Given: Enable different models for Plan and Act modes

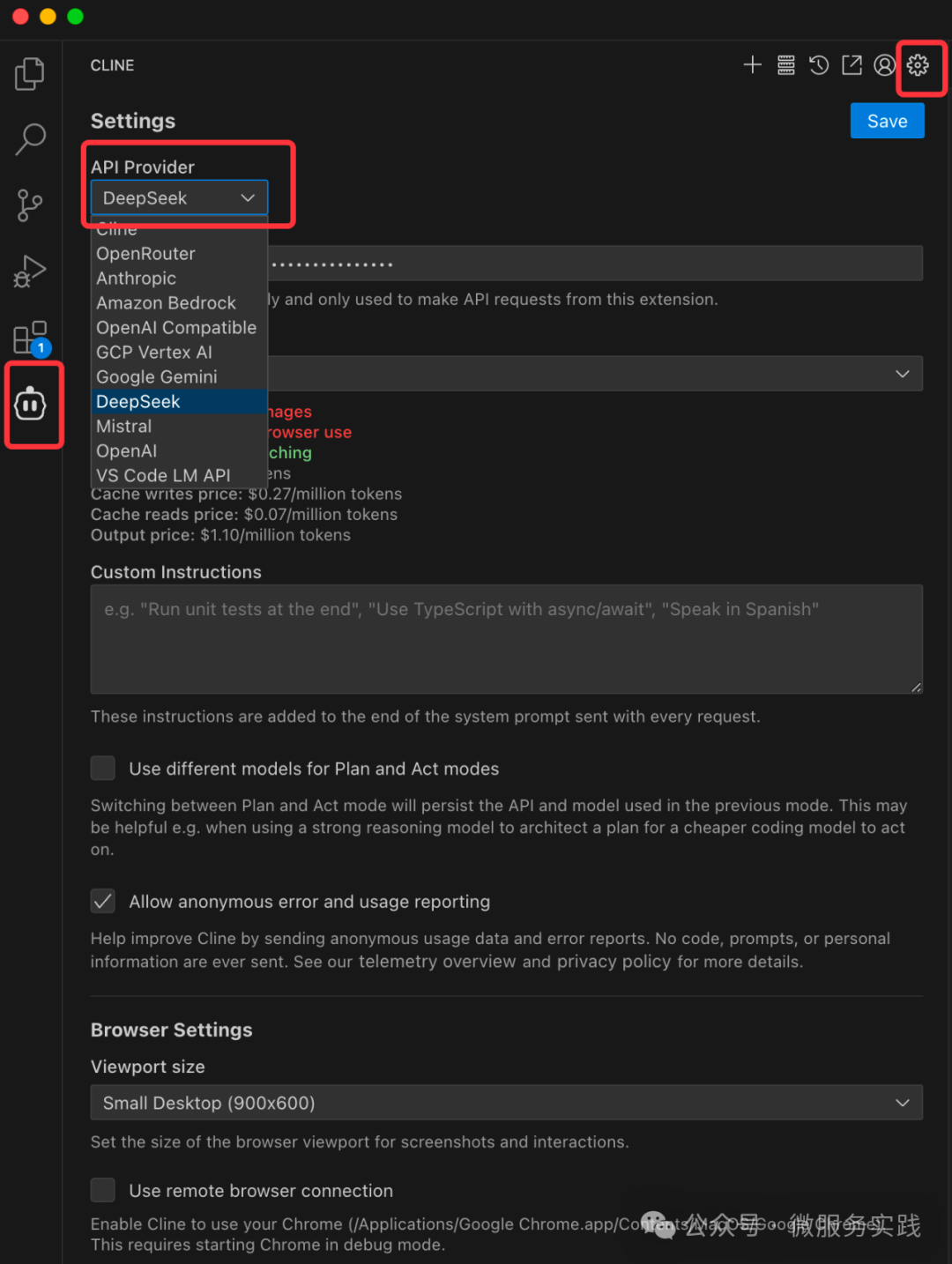Looking at the screenshot, I should (103, 768).
